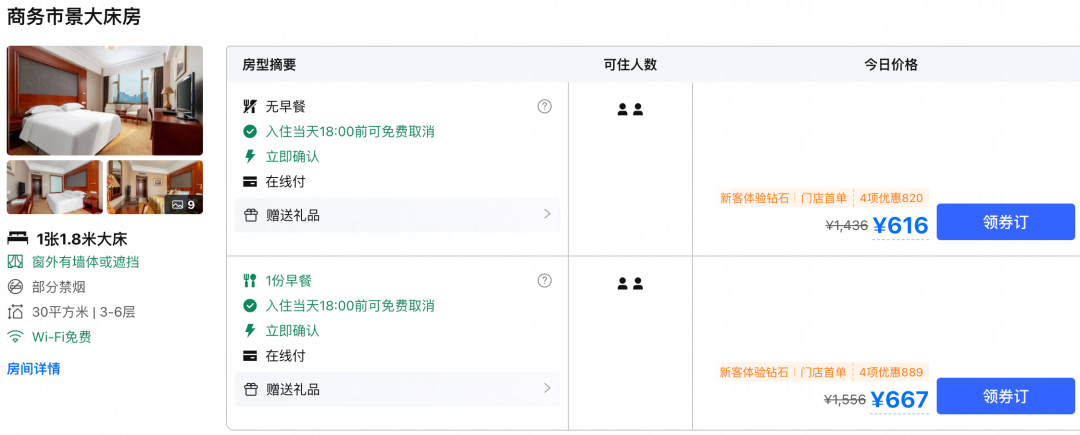Open 4项优惠820 discount tag
Image resolution: width=1080 pixels, height=435 pixels.
[891, 198]
